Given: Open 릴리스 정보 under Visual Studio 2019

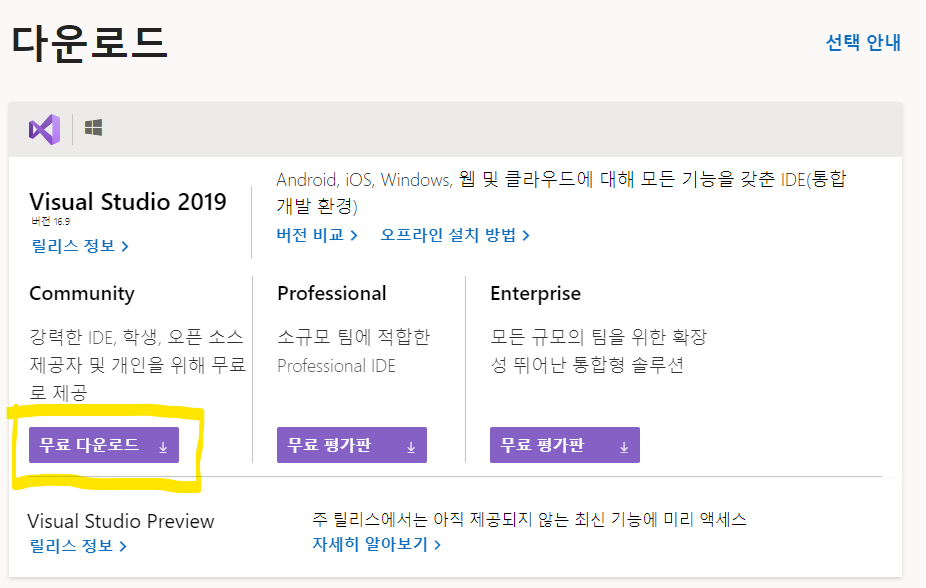Looking at the screenshot, I should [x=80, y=246].
